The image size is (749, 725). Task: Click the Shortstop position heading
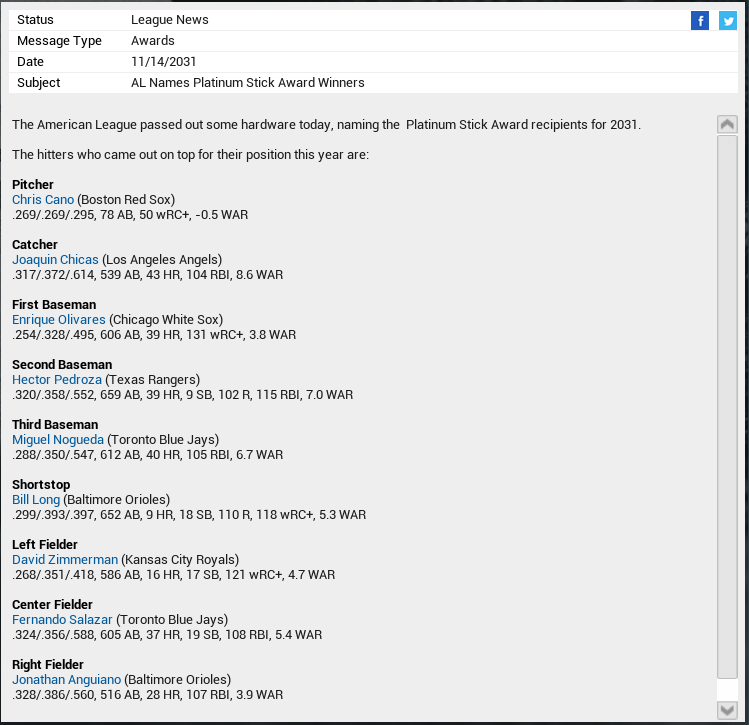[41, 485]
